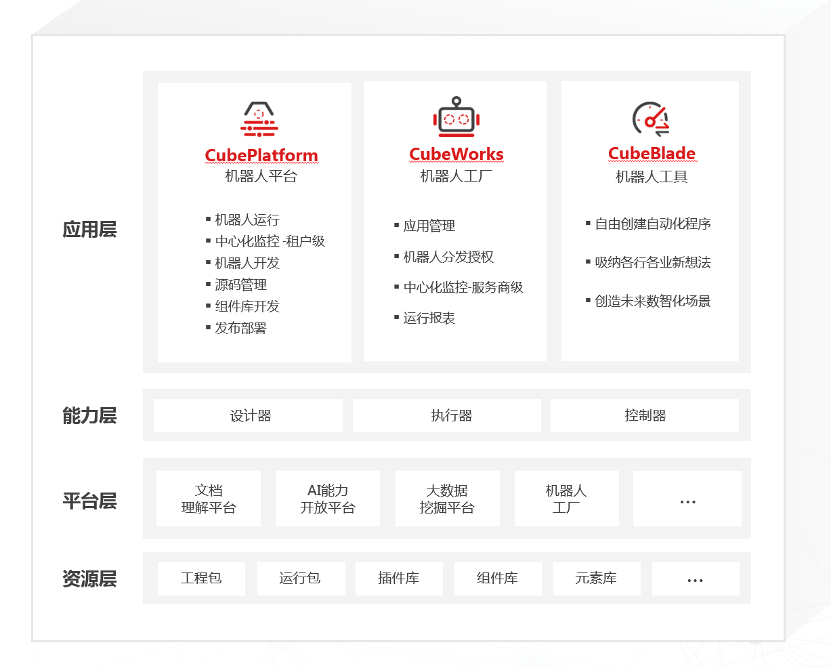Viewport: 832px width, 668px height.
Task: Click the AI能力开放平台 box
Action: coord(327,499)
